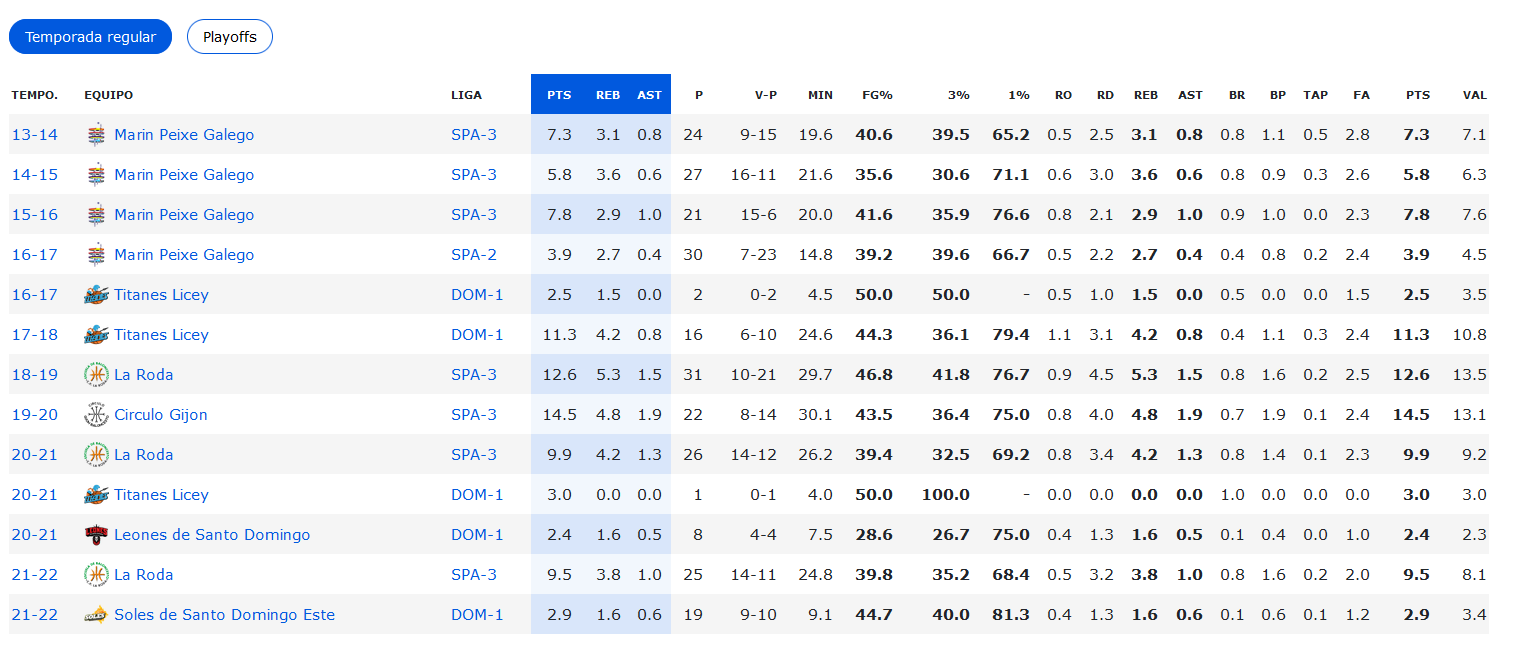1524x649 pixels.
Task: Click the Circulo Gijon team logo
Action: (96, 415)
